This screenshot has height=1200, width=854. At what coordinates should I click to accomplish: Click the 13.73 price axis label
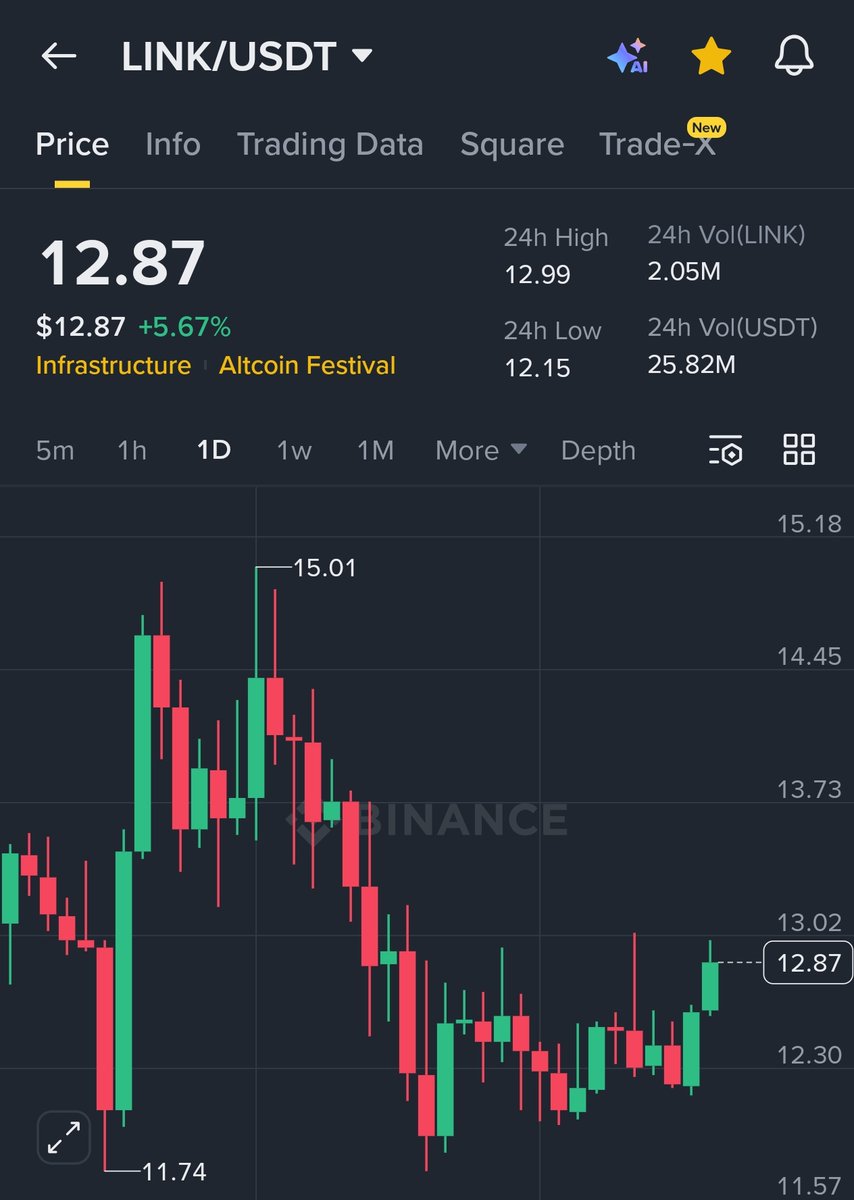(x=809, y=789)
